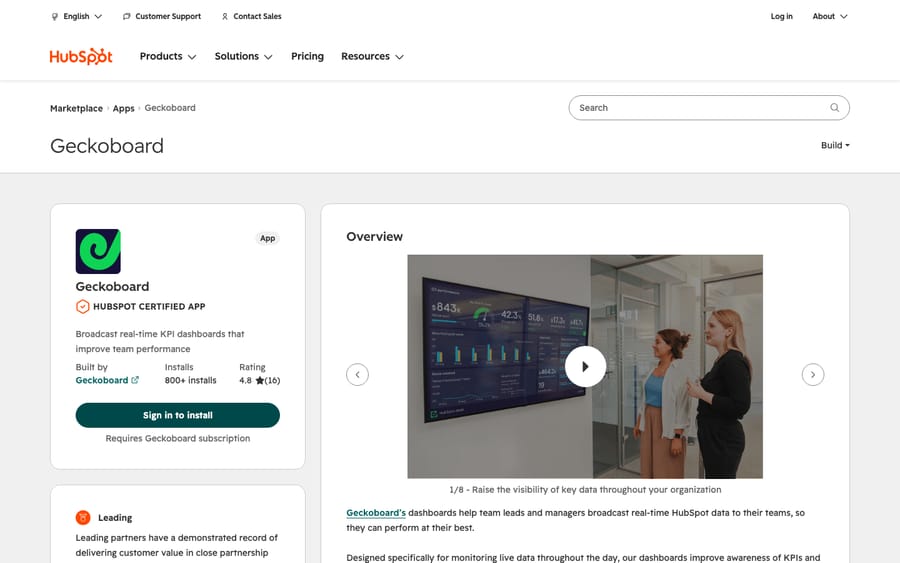
Task: Expand the Resources menu
Action: 373,56
